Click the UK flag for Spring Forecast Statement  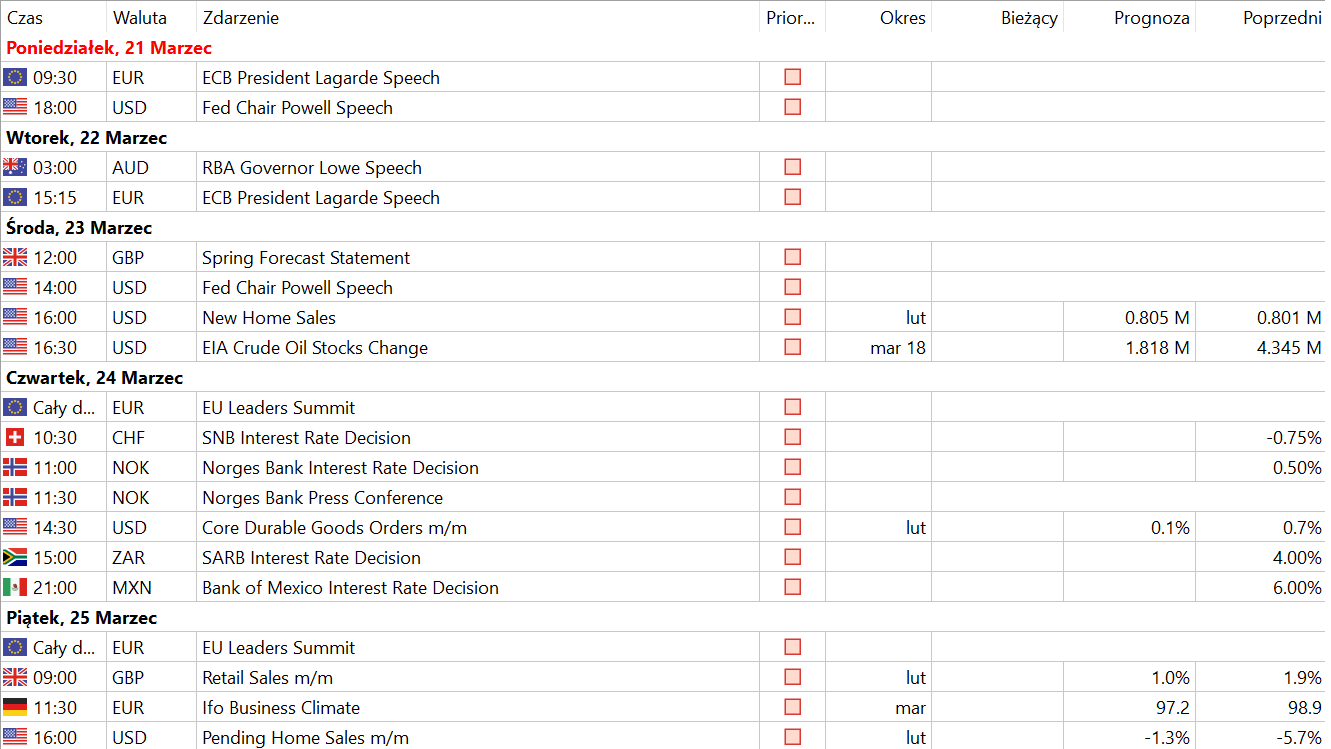[x=15, y=257]
